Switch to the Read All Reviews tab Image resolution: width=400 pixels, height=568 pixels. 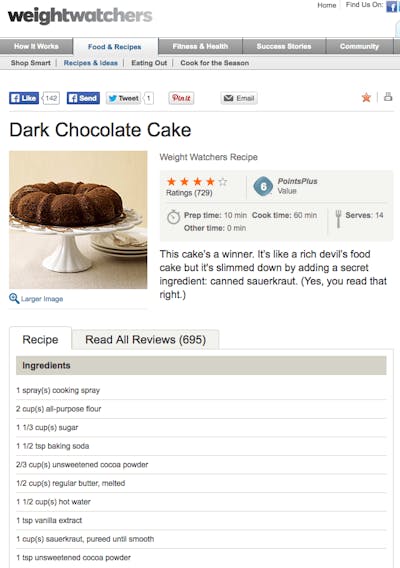click(146, 339)
